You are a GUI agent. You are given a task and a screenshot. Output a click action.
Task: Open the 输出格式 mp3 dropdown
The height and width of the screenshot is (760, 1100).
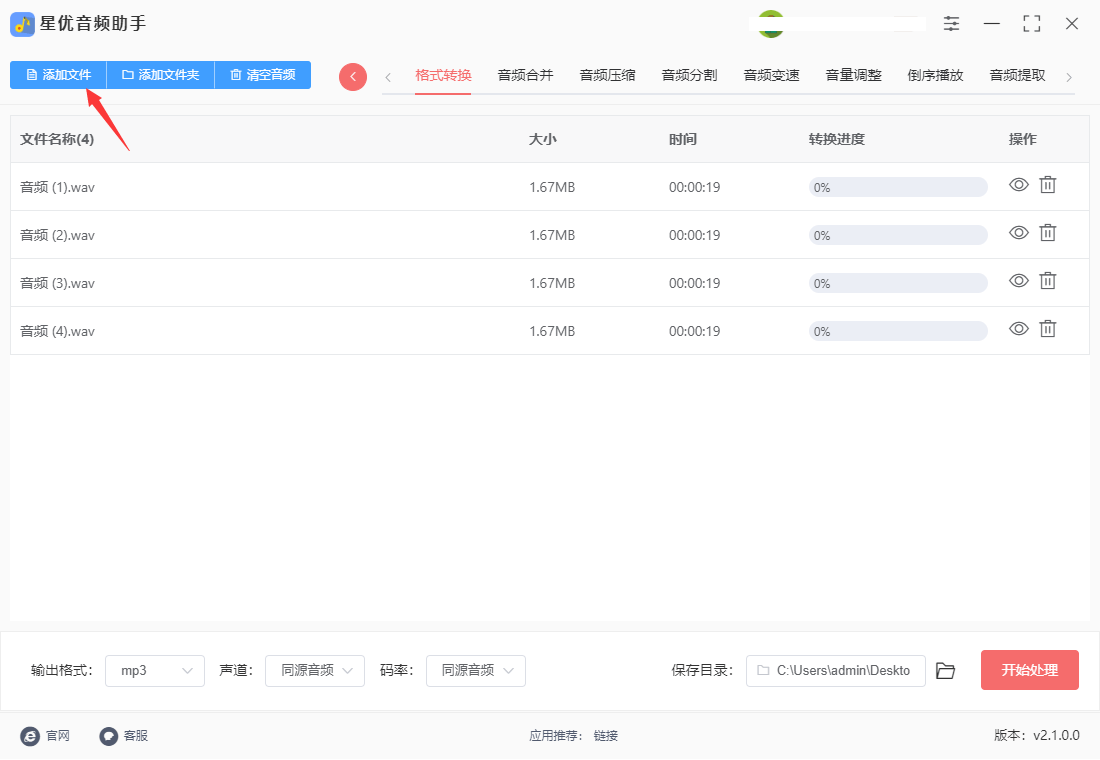coord(155,671)
